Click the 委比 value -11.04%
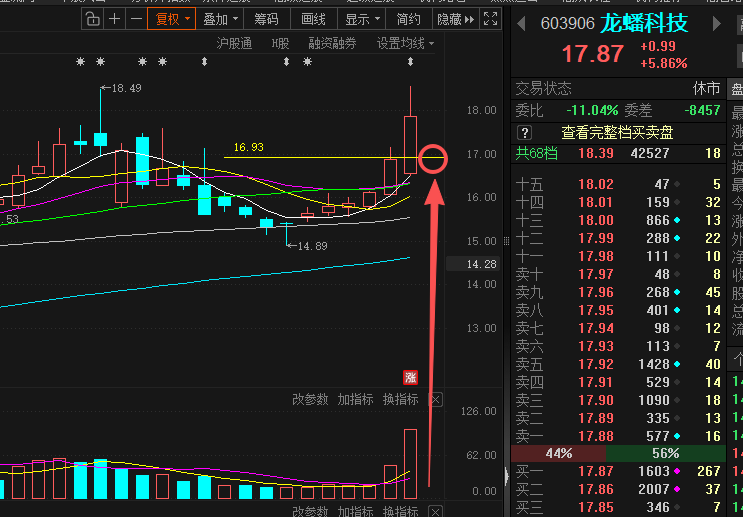This screenshot has height=517, width=743. pyautogui.click(x=592, y=110)
